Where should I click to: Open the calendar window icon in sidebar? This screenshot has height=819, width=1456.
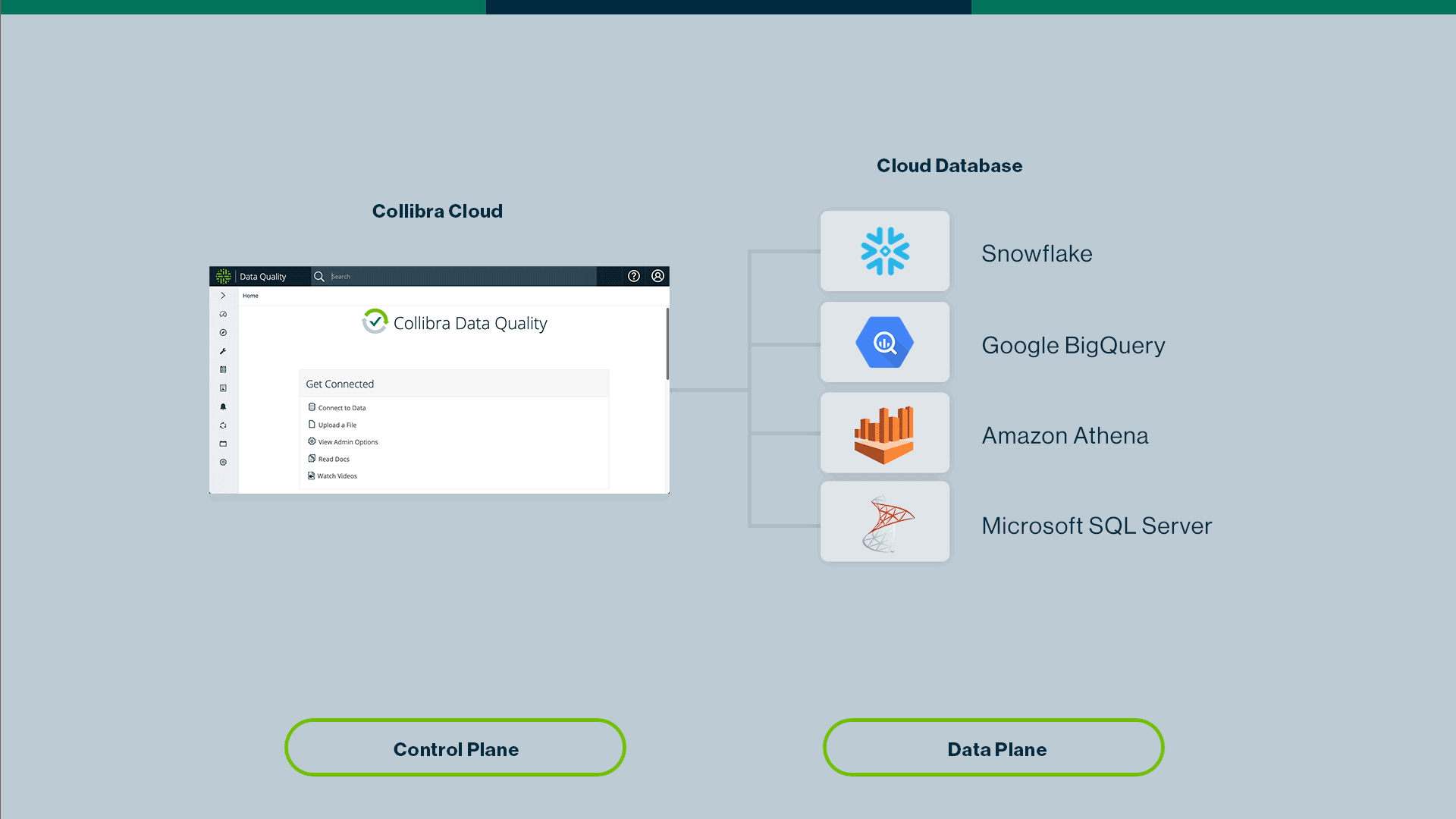(223, 444)
